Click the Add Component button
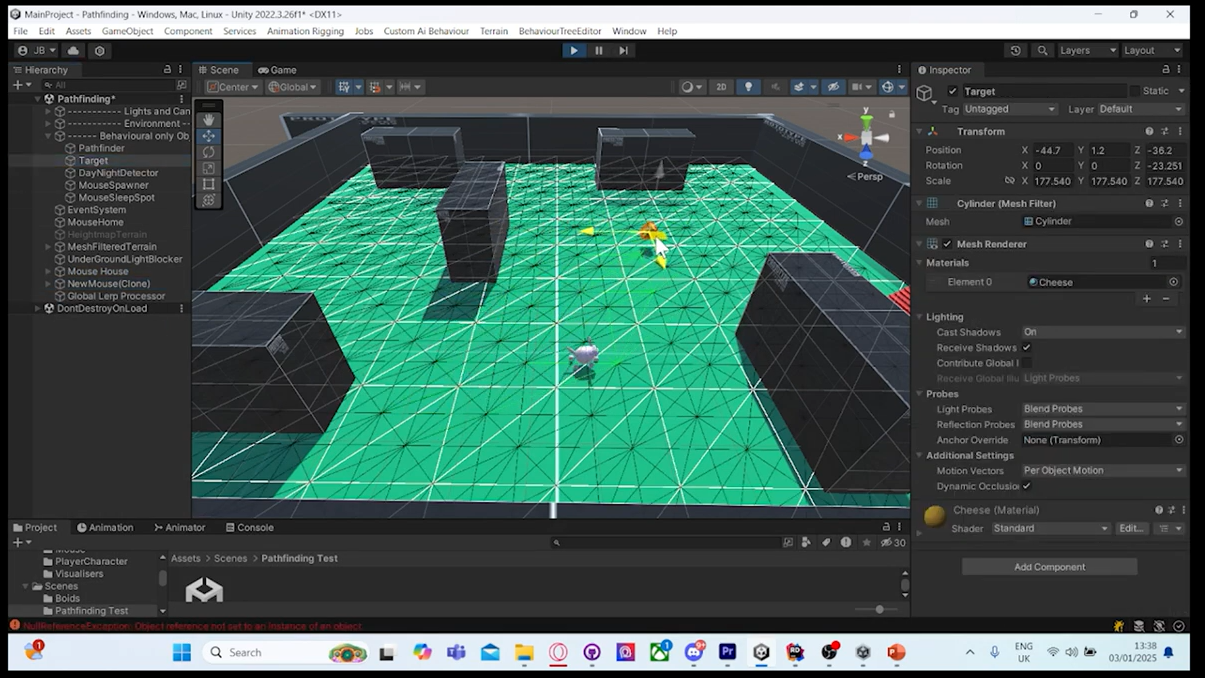The image size is (1205, 678). click(1049, 567)
